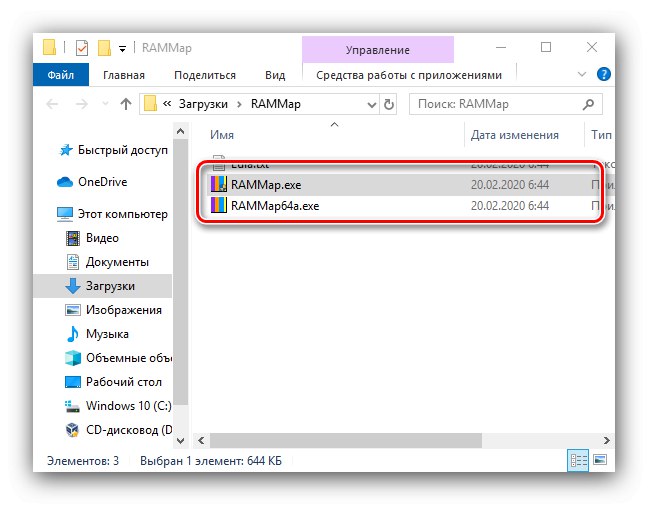The image size is (648, 505).
Task: Click the OneDrive cloud icon
Action: [65, 182]
